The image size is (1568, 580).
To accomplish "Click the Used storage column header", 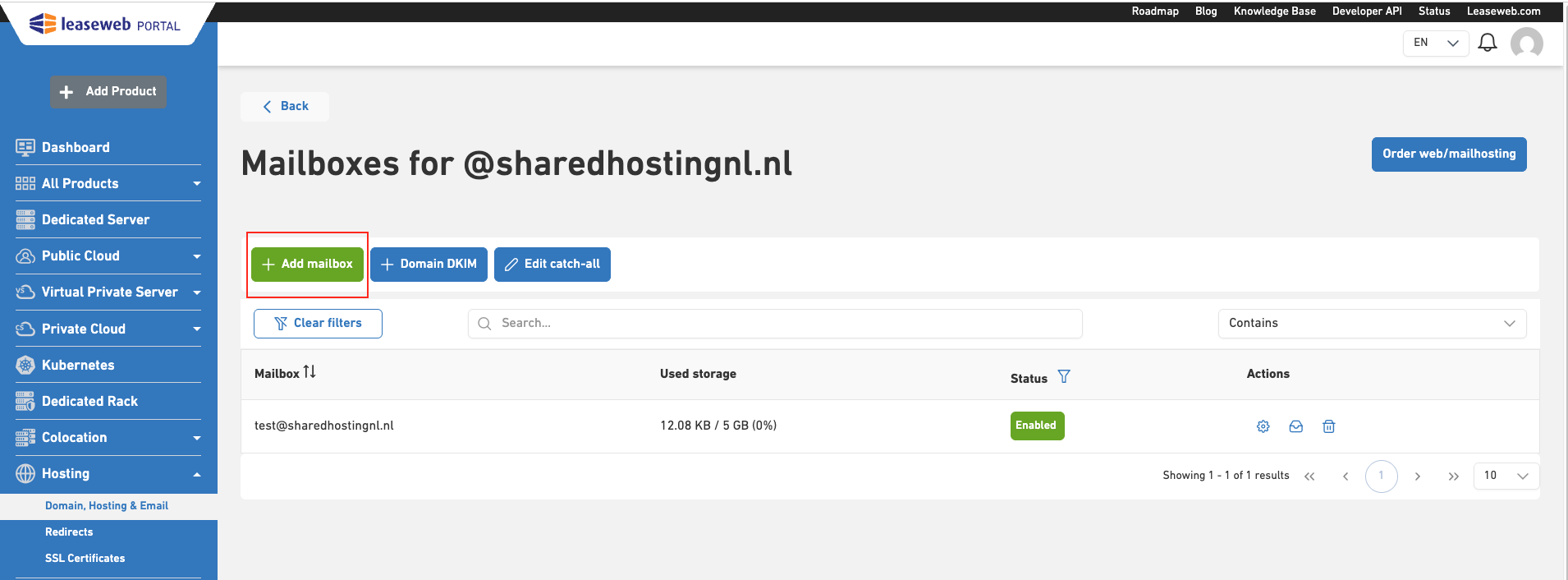I will pos(698,374).
